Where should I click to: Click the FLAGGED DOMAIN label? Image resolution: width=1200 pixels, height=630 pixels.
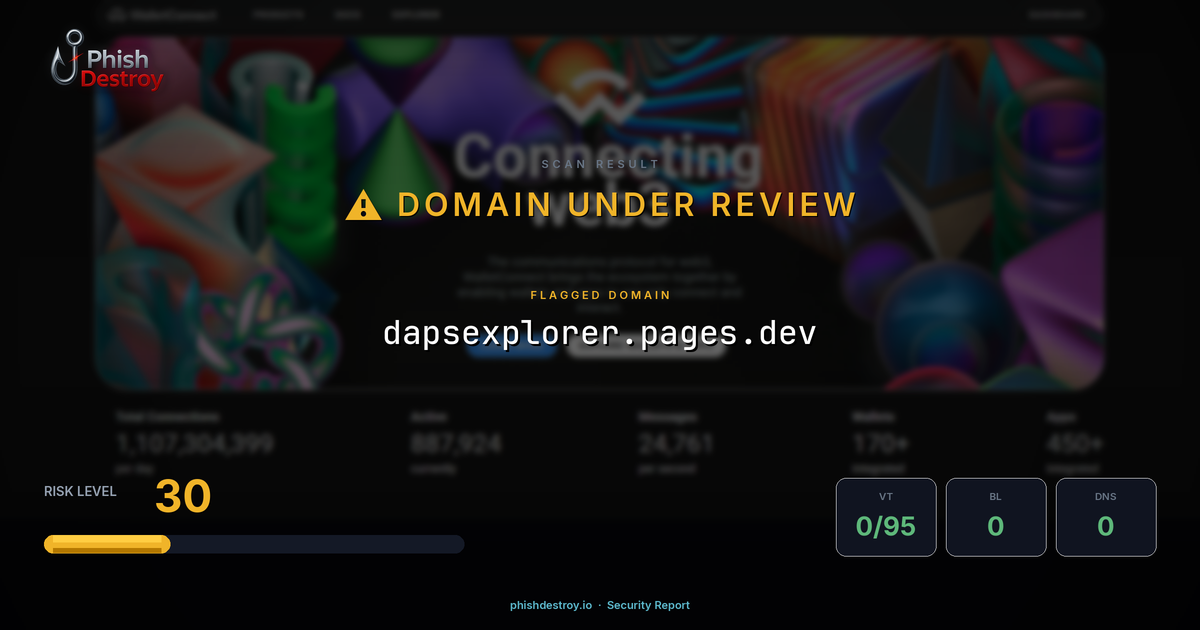600,295
